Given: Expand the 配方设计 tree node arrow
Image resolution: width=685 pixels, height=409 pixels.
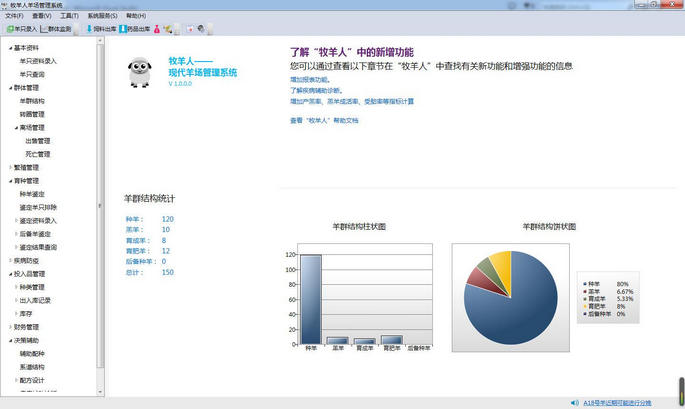Looking at the screenshot, I should 16,380.
